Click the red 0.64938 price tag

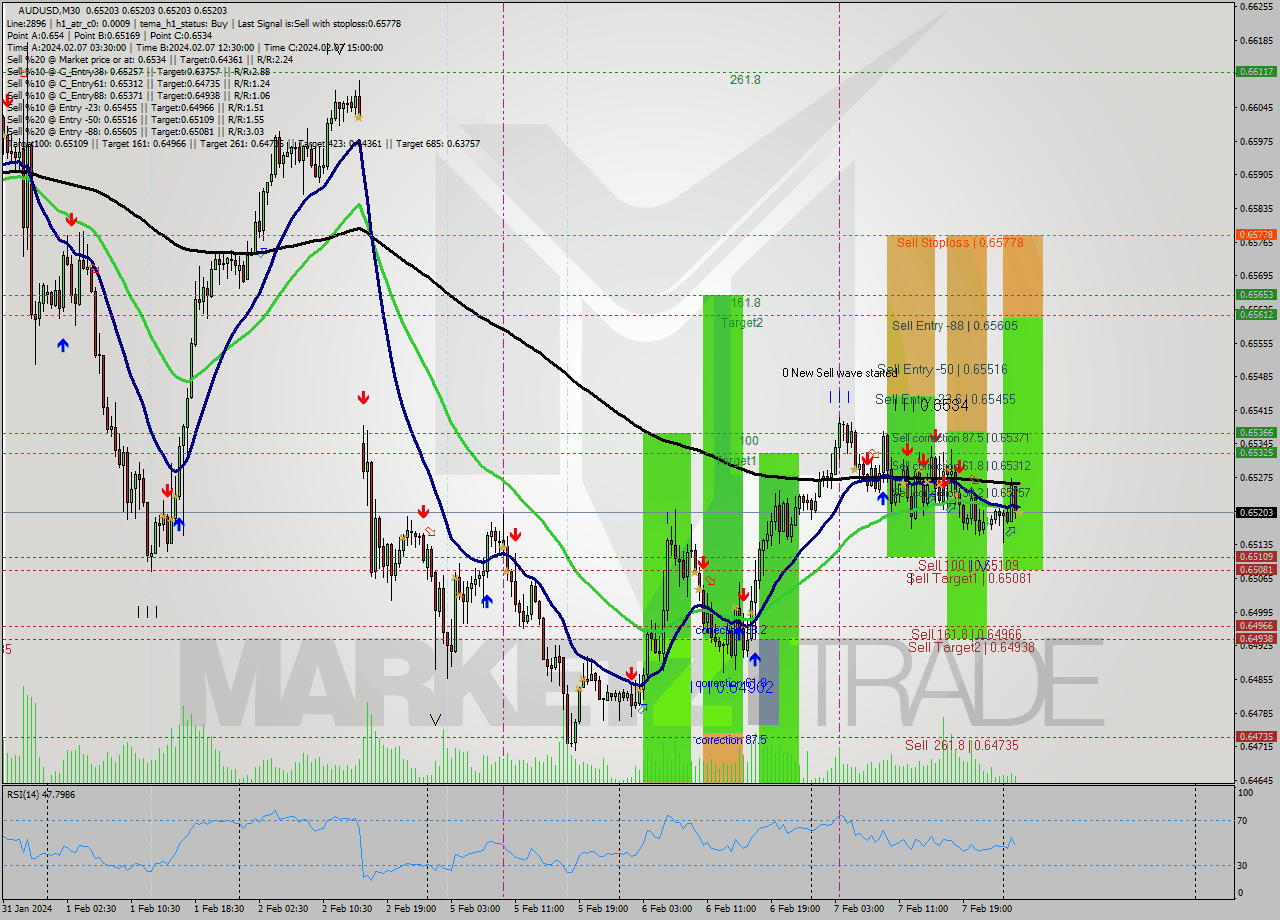1256,639
